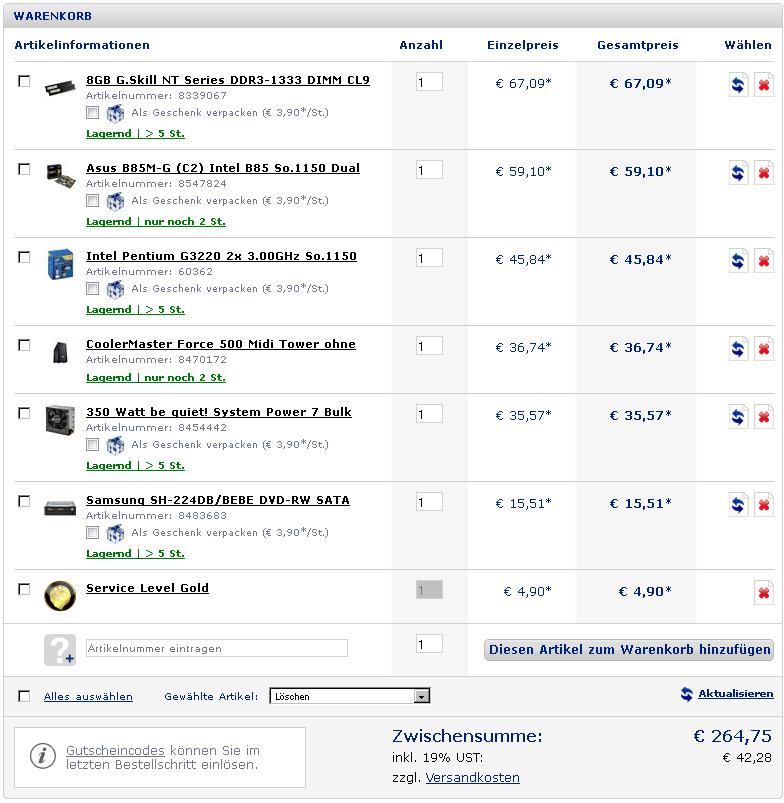Select the 8GB G.Skill RAM row checkbox
This screenshot has height=803, width=784.
point(24,81)
